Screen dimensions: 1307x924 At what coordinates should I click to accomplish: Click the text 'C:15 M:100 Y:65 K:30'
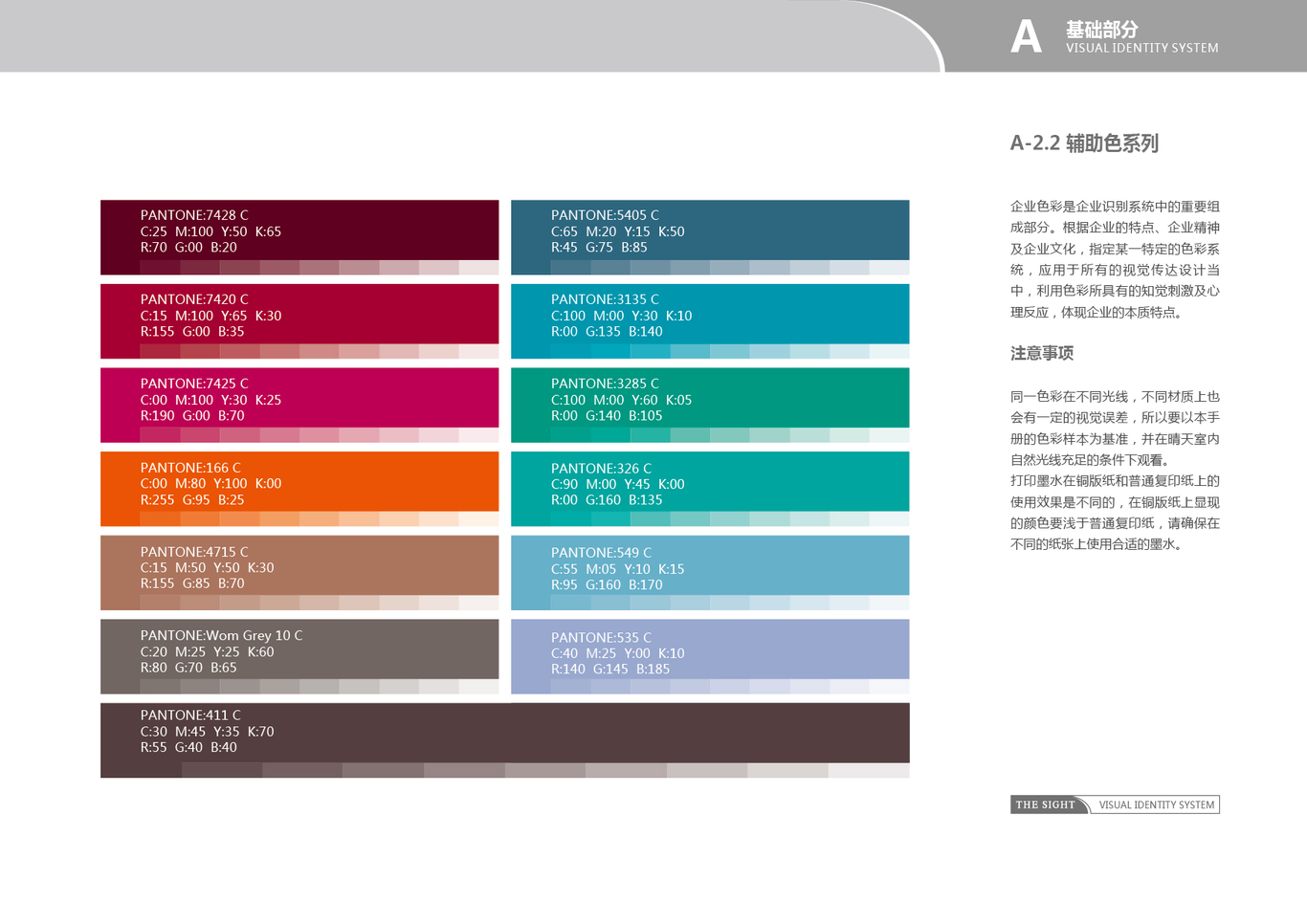coord(210,316)
